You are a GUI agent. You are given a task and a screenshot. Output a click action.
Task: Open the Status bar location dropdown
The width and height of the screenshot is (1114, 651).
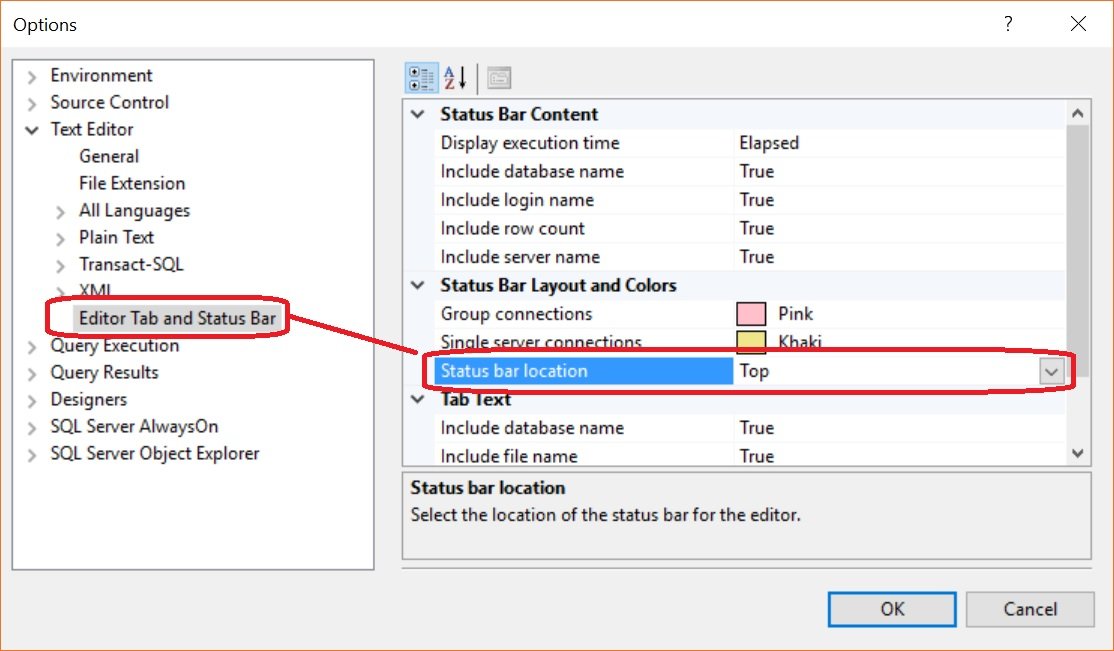[x=1051, y=371]
